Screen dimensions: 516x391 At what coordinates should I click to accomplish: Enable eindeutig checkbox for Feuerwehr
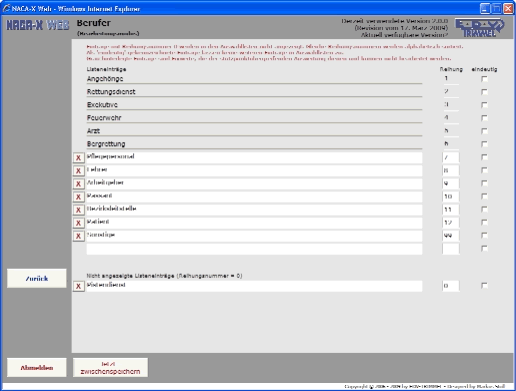tap(484, 118)
